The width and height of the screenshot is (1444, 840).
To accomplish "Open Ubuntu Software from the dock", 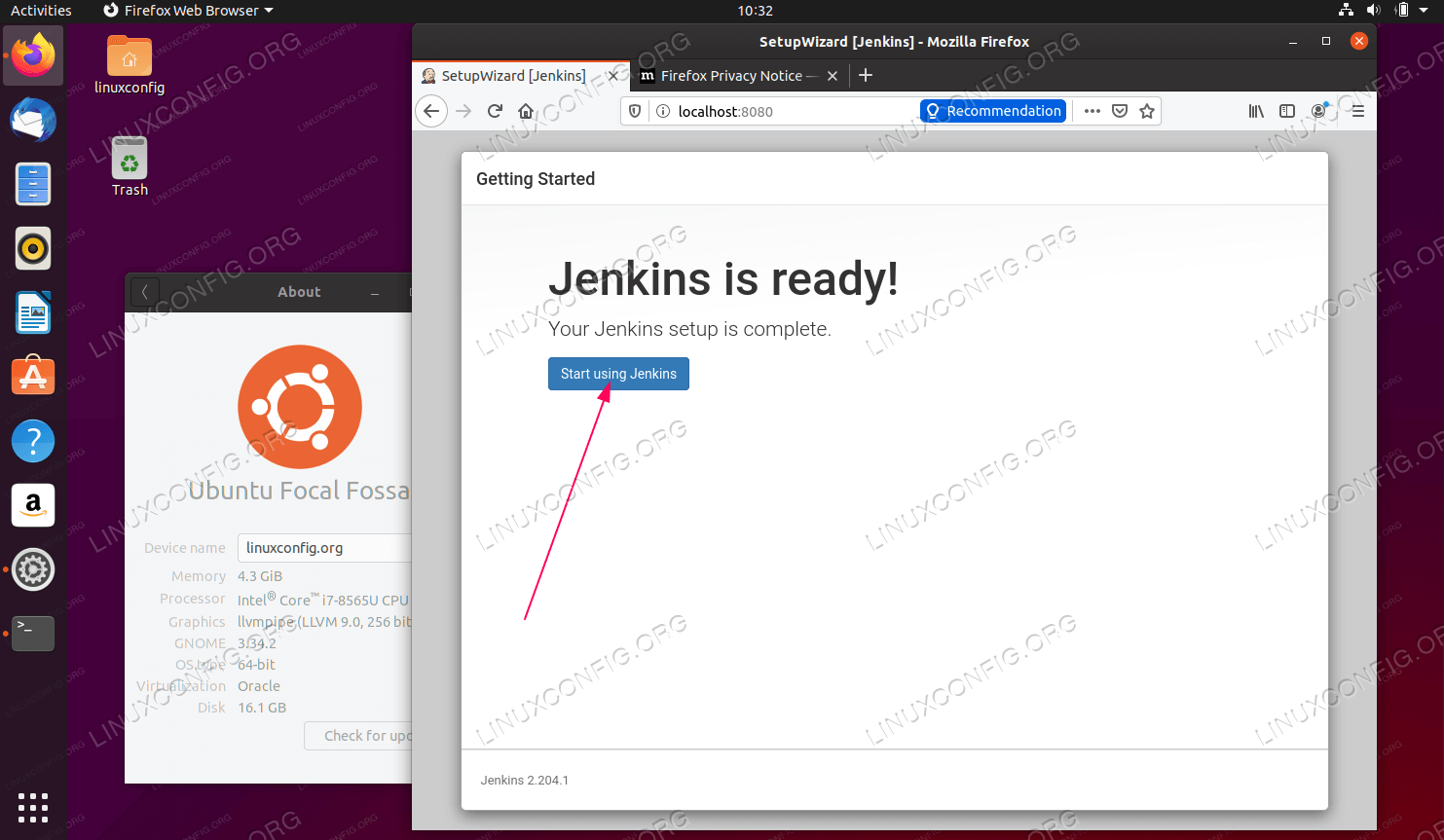I will coord(33,377).
